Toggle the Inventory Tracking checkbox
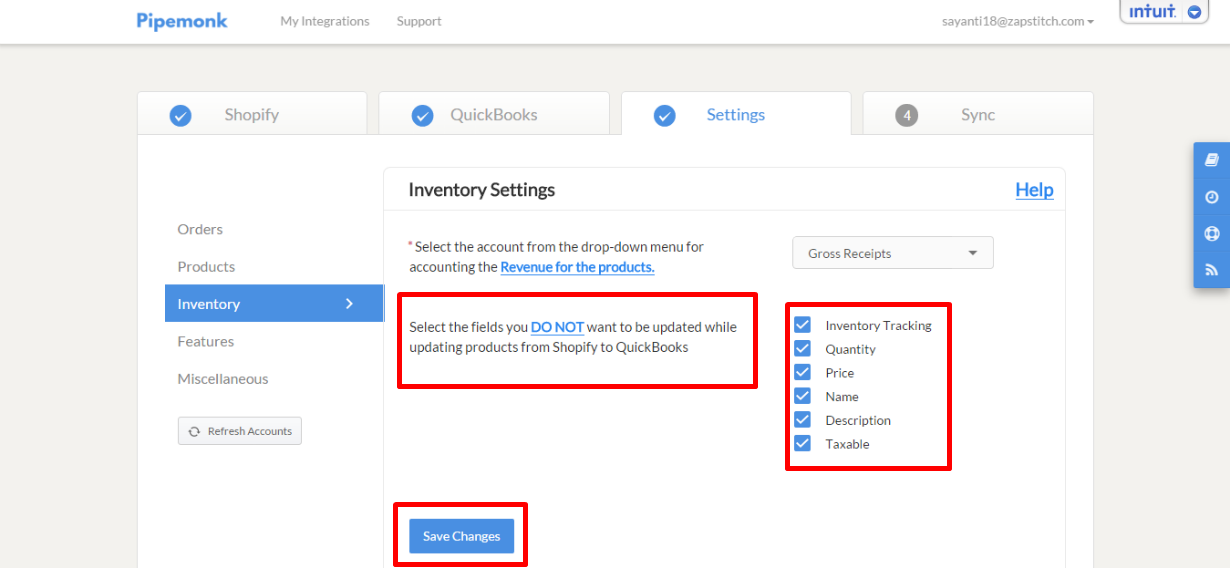Screen dimensions: 1230x568 tap(802, 324)
